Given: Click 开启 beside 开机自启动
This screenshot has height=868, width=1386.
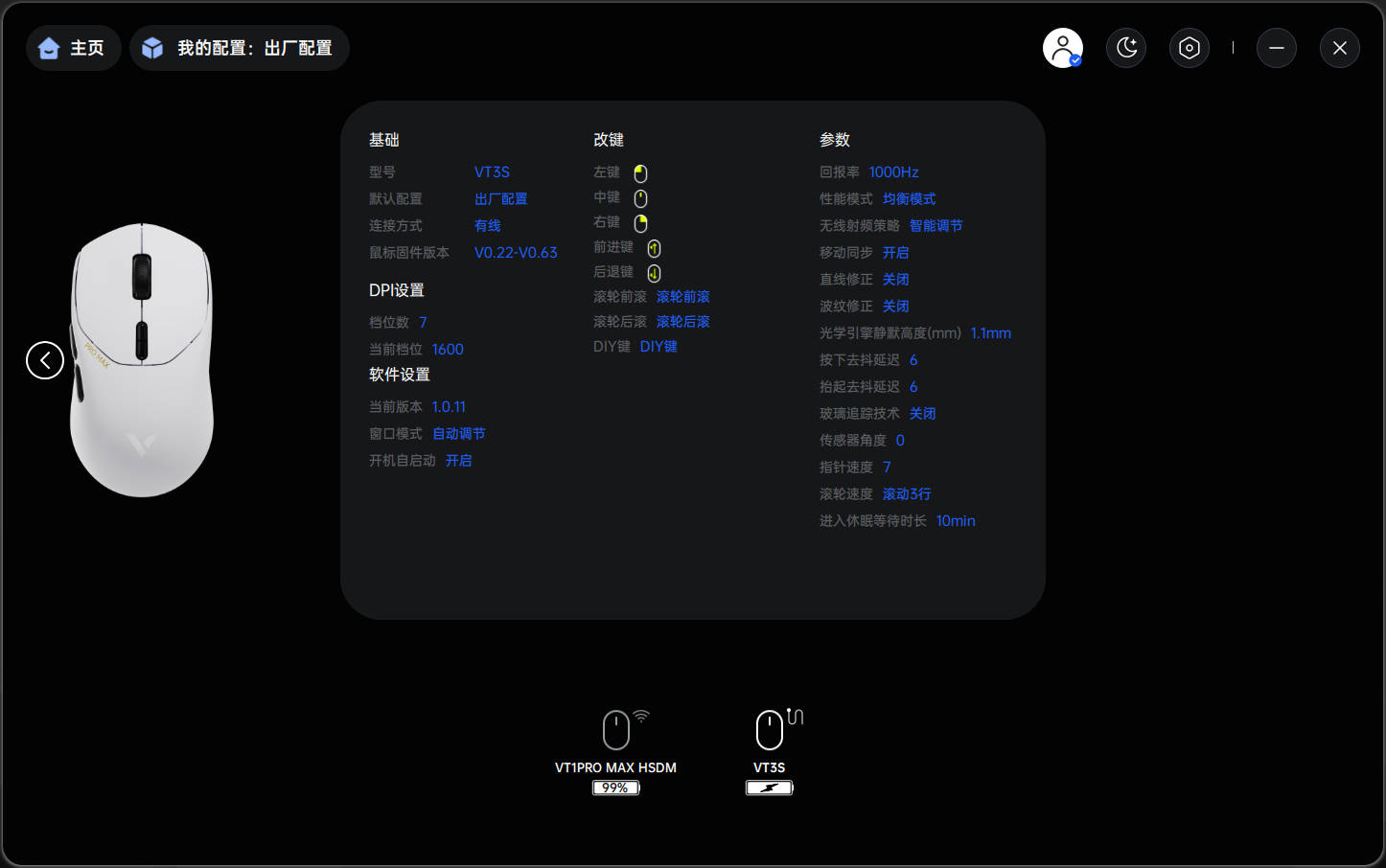Looking at the screenshot, I should click(459, 461).
